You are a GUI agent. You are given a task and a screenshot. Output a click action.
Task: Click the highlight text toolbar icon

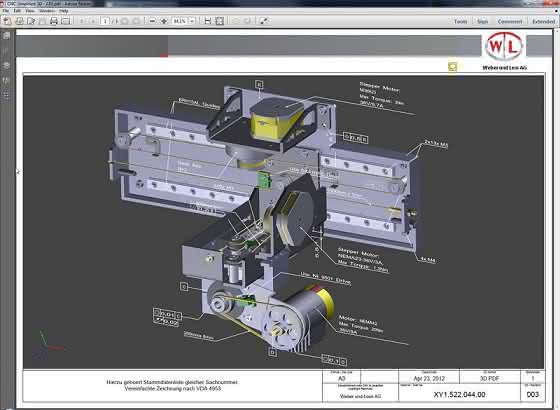click(x=248, y=21)
